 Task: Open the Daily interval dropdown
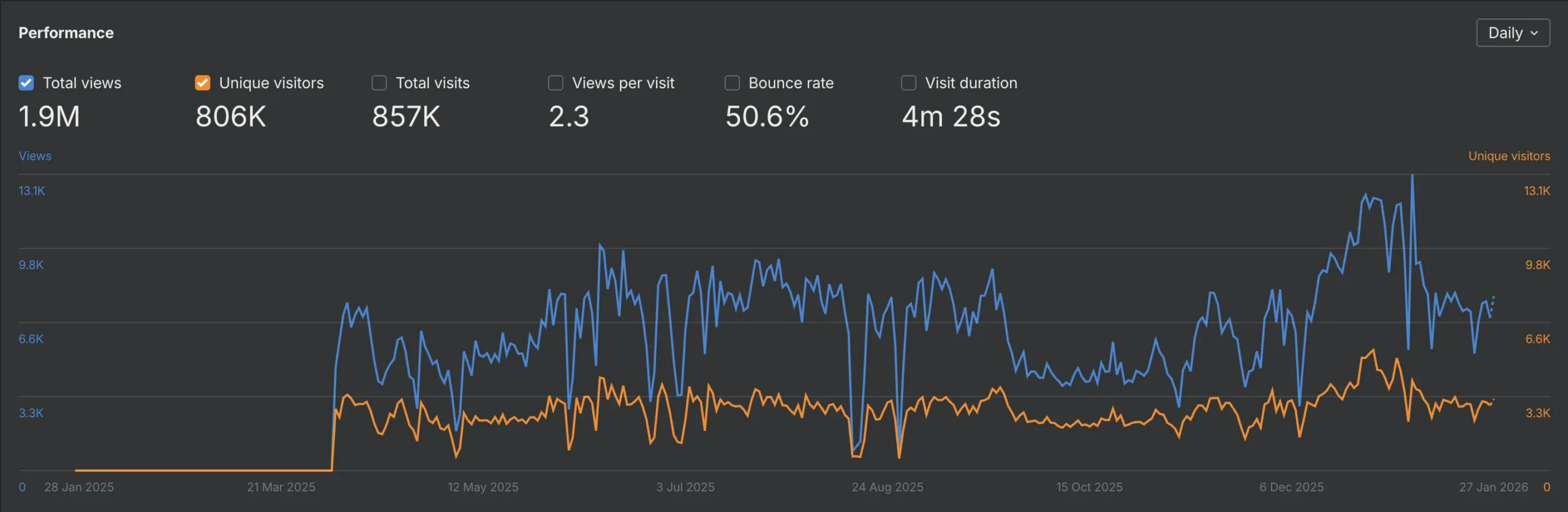tap(1512, 33)
